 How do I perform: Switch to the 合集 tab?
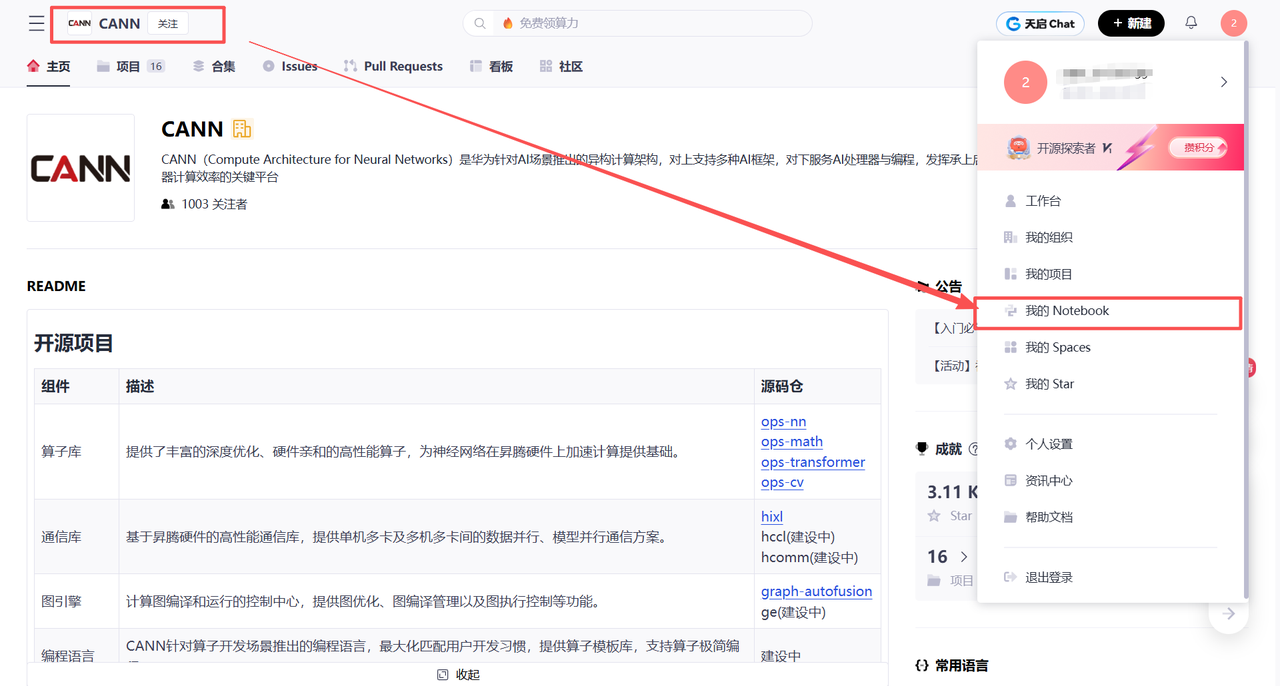214,66
